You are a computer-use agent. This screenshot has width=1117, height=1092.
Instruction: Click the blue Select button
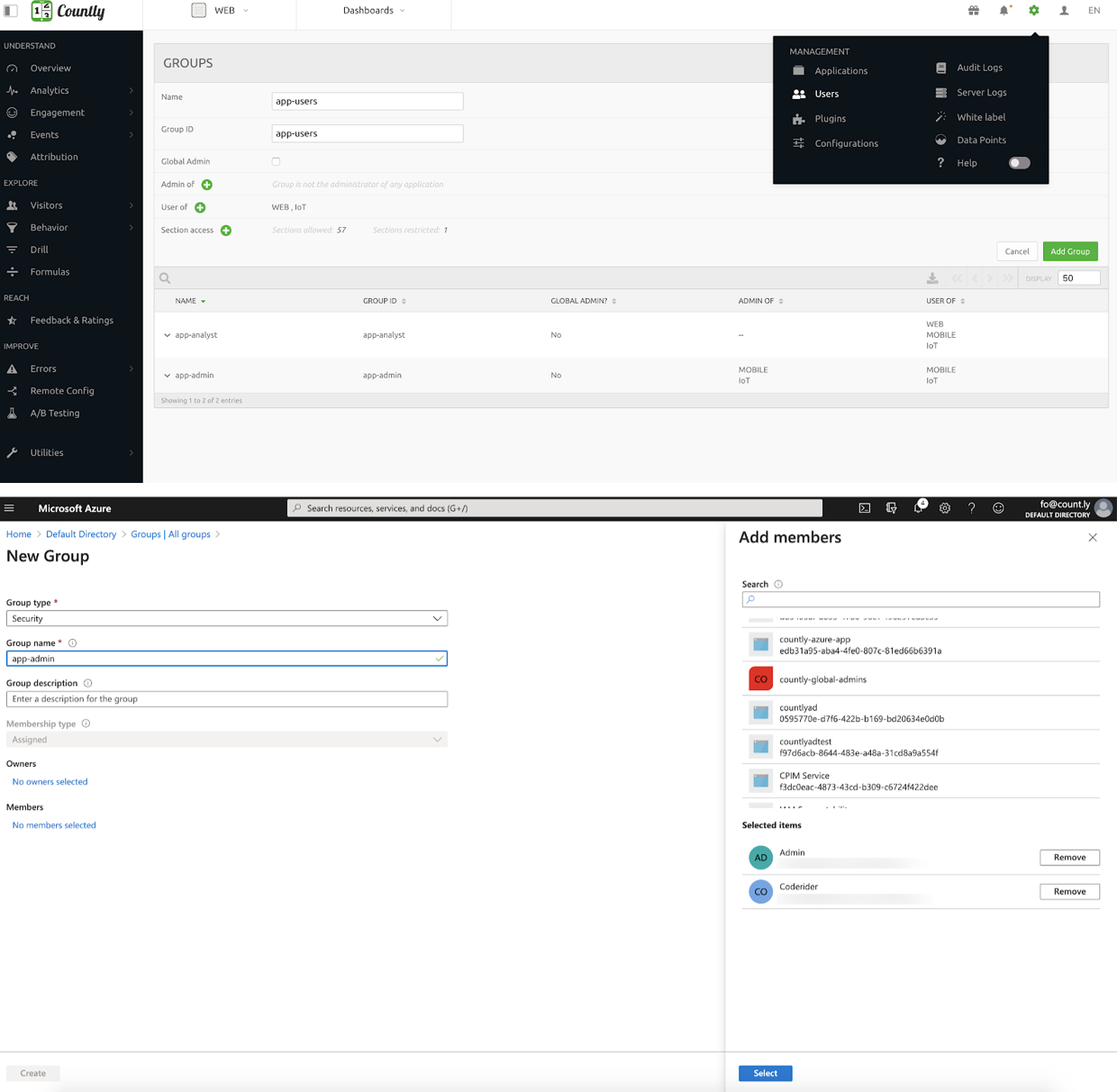coord(766,1073)
